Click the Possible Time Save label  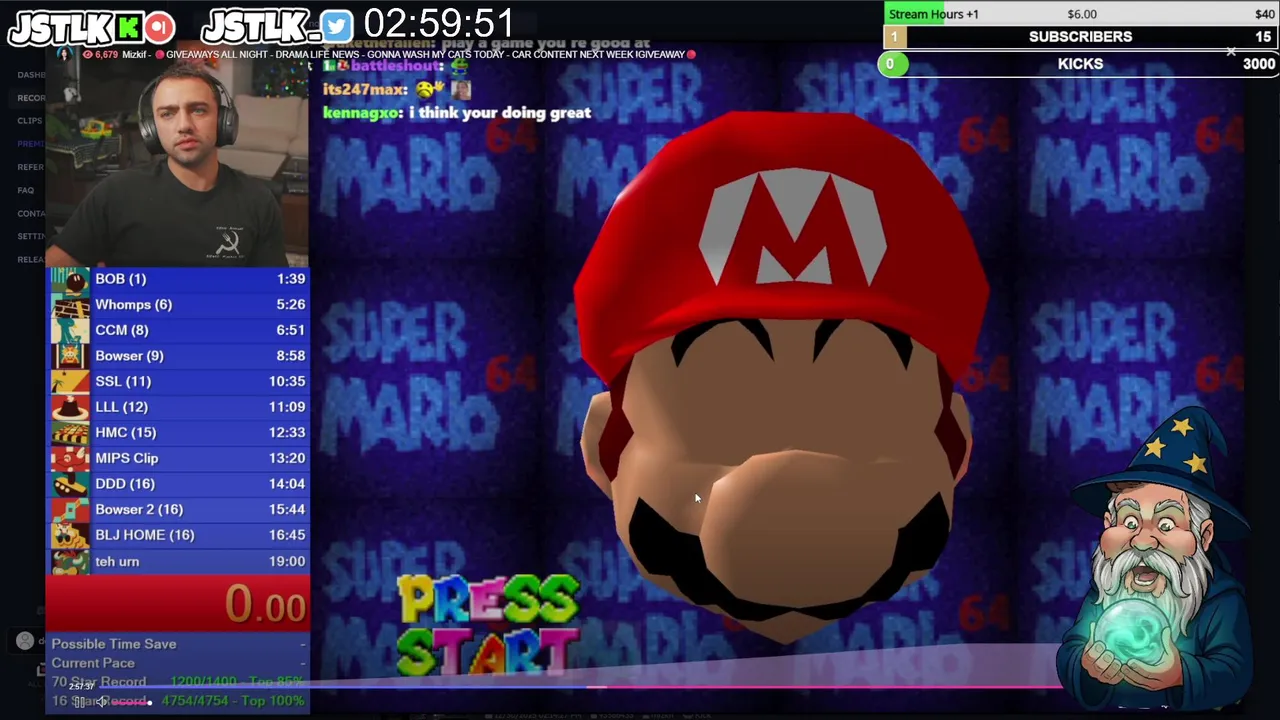[114, 644]
